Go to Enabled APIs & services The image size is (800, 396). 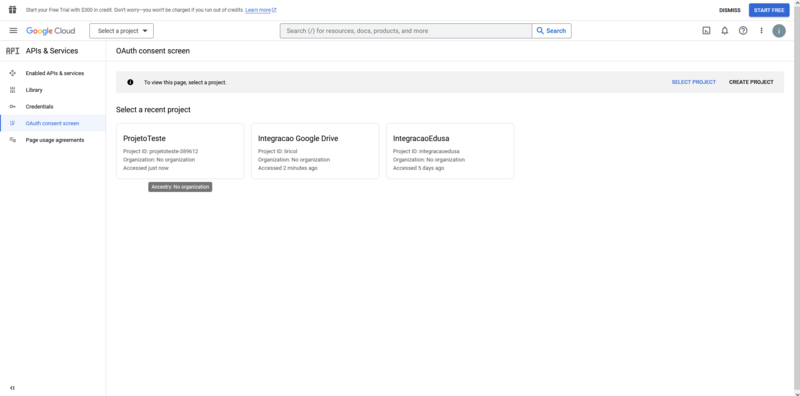(53, 73)
